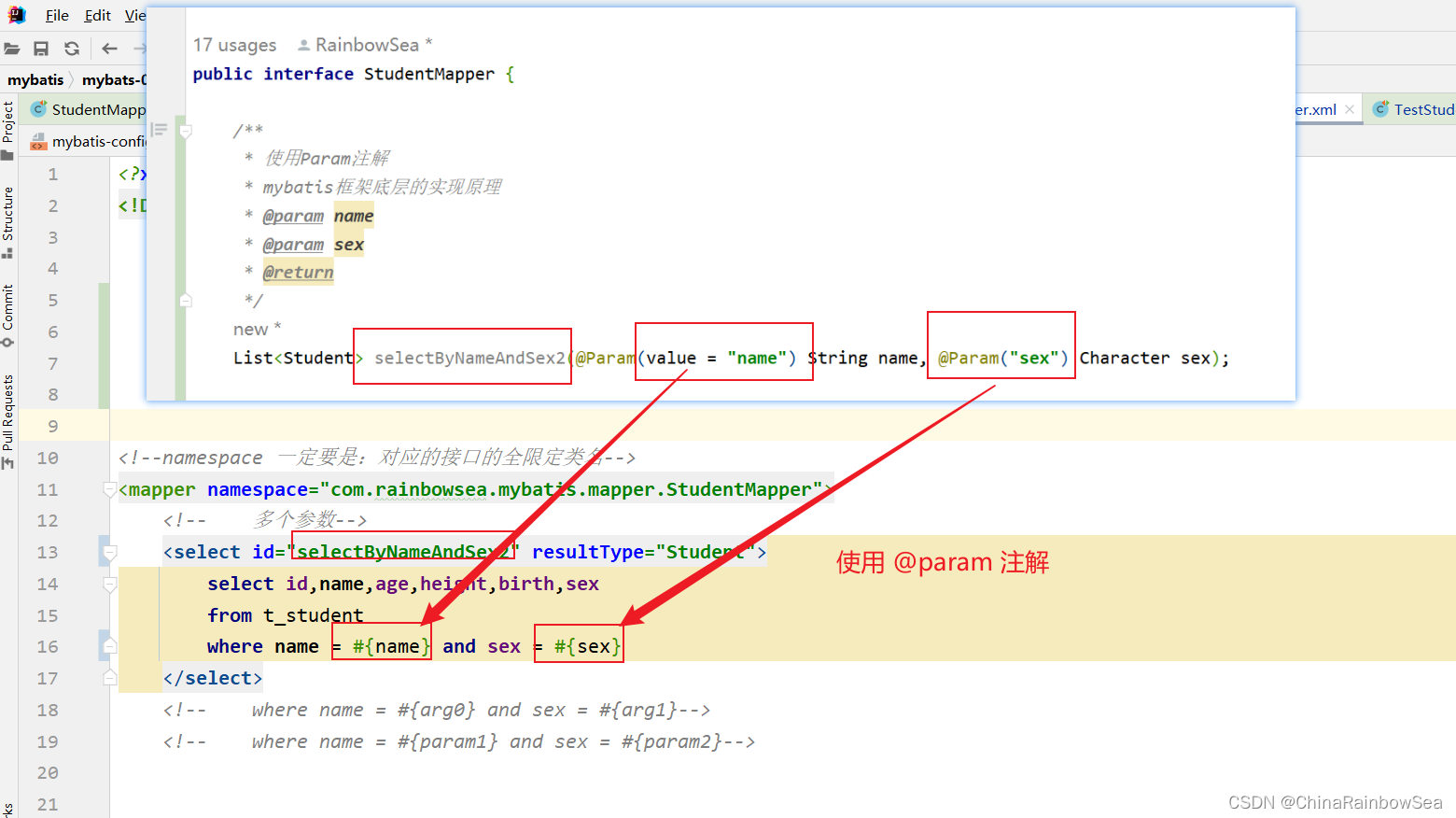Click the selectByNameAndSex2 method name in the interface
Viewport: 1456px width, 818px height.
point(470,358)
